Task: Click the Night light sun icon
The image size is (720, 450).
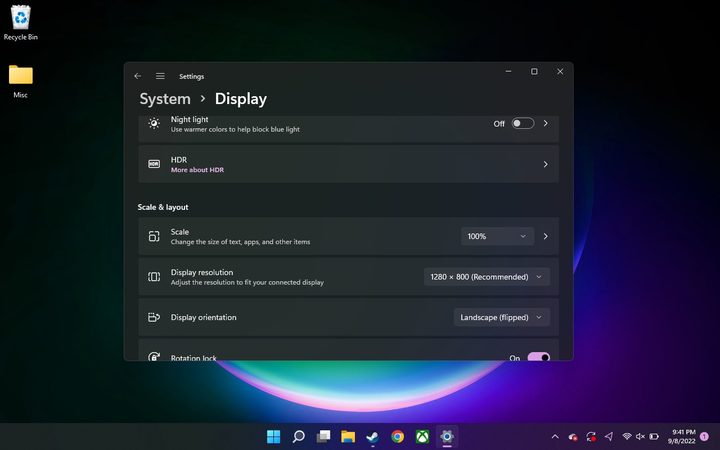Action: tap(154, 123)
